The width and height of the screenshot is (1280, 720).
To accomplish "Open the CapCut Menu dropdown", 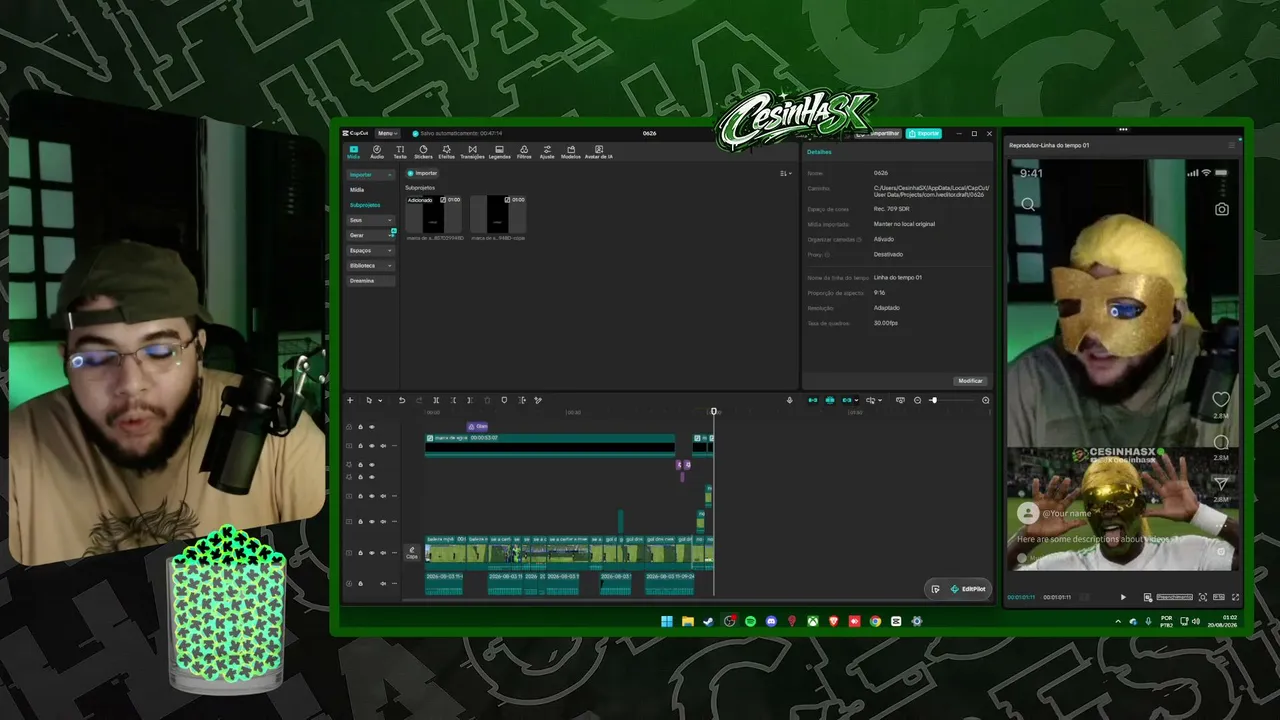I will [387, 133].
